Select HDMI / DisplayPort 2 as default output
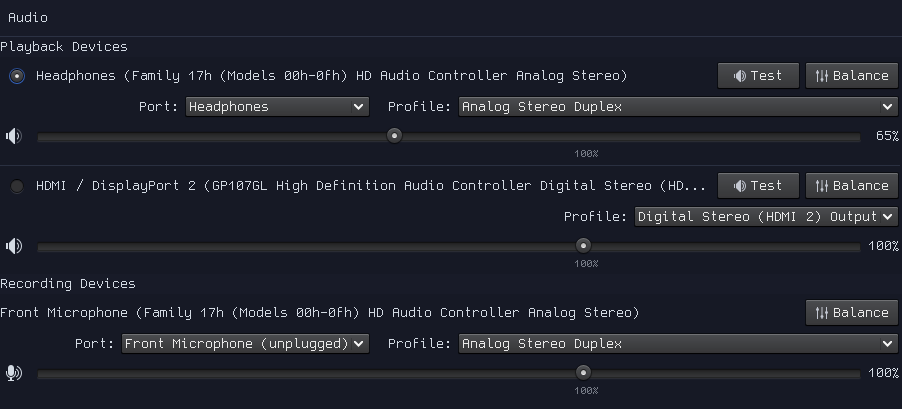The image size is (902, 409). [17, 186]
